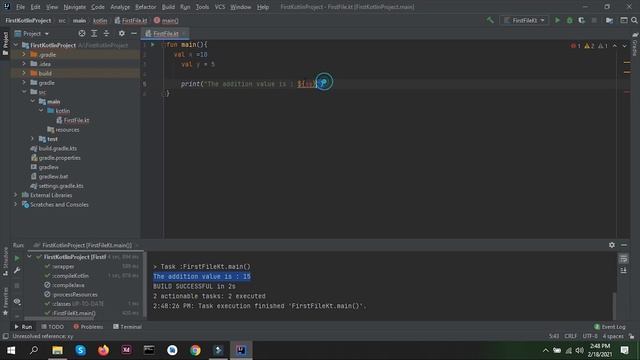640x360 pixels.
Task: Open the TODO tool window
Action: [53, 327]
